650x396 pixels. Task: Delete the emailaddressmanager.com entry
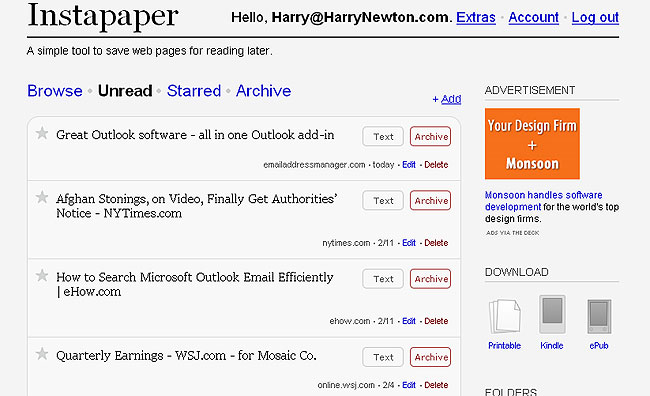coord(436,165)
